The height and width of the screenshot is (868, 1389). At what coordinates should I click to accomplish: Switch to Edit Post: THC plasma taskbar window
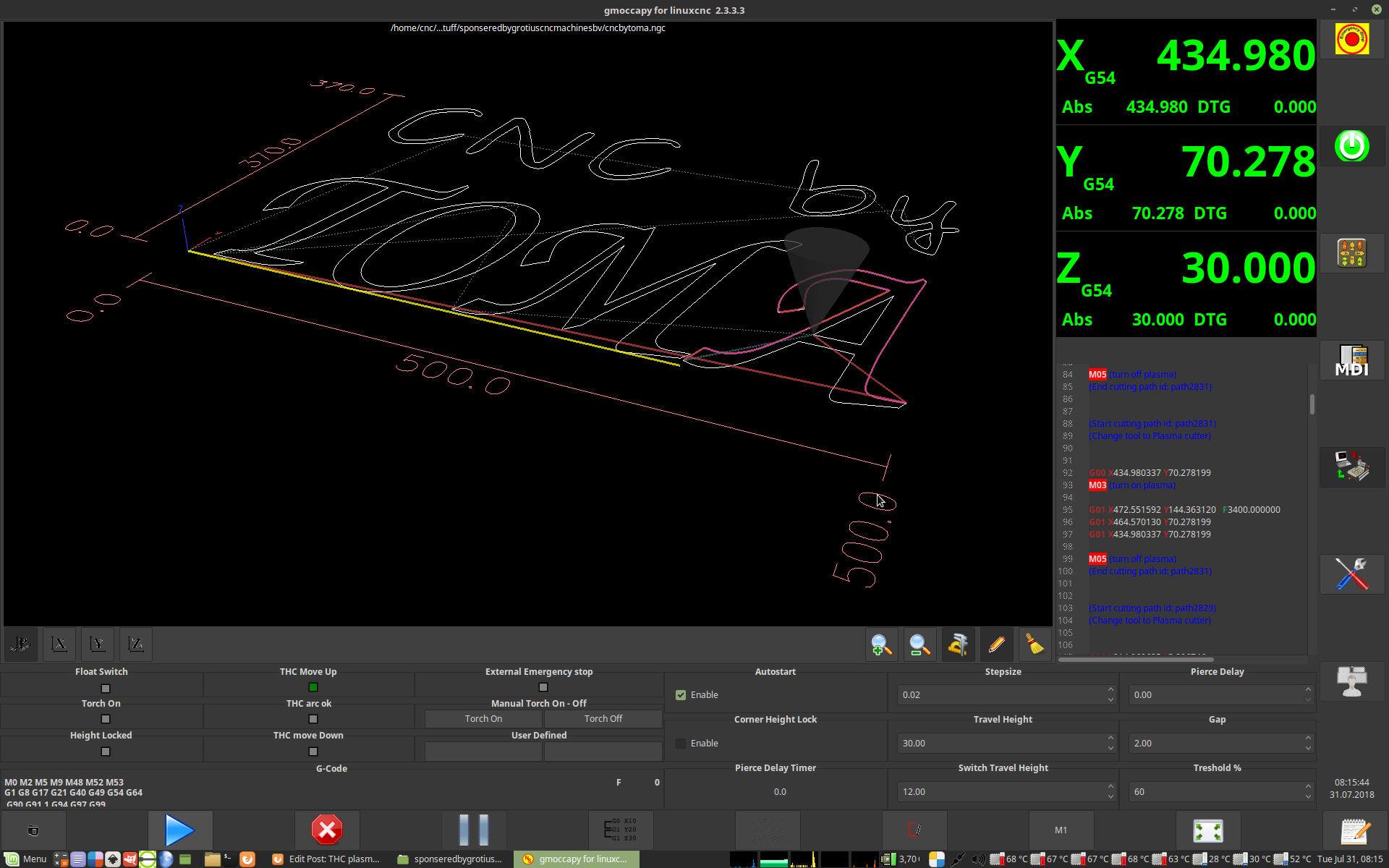(326, 859)
